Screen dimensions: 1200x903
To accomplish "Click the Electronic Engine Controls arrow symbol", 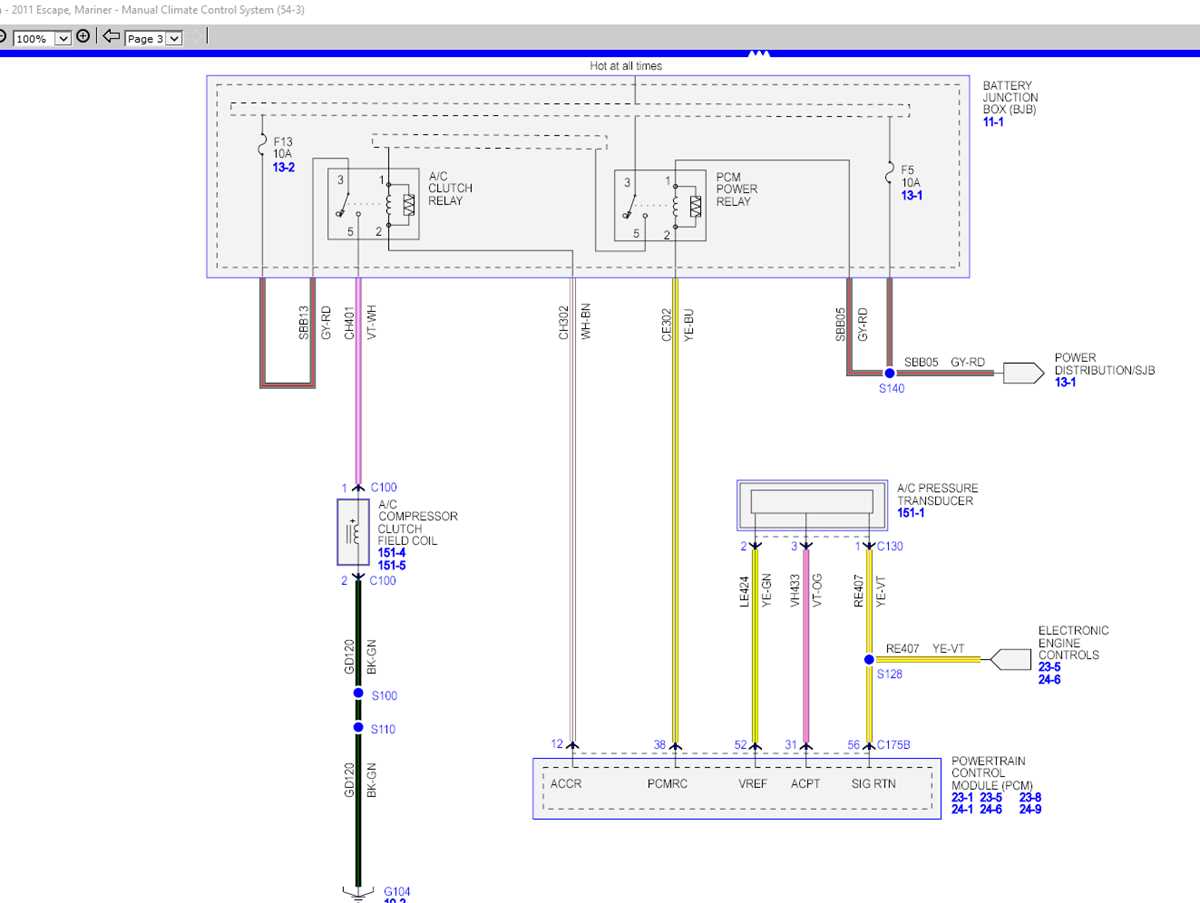I will tap(1010, 659).
